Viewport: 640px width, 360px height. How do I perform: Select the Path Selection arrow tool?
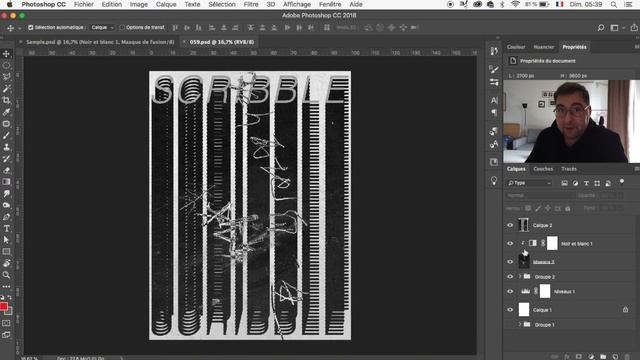[7, 240]
